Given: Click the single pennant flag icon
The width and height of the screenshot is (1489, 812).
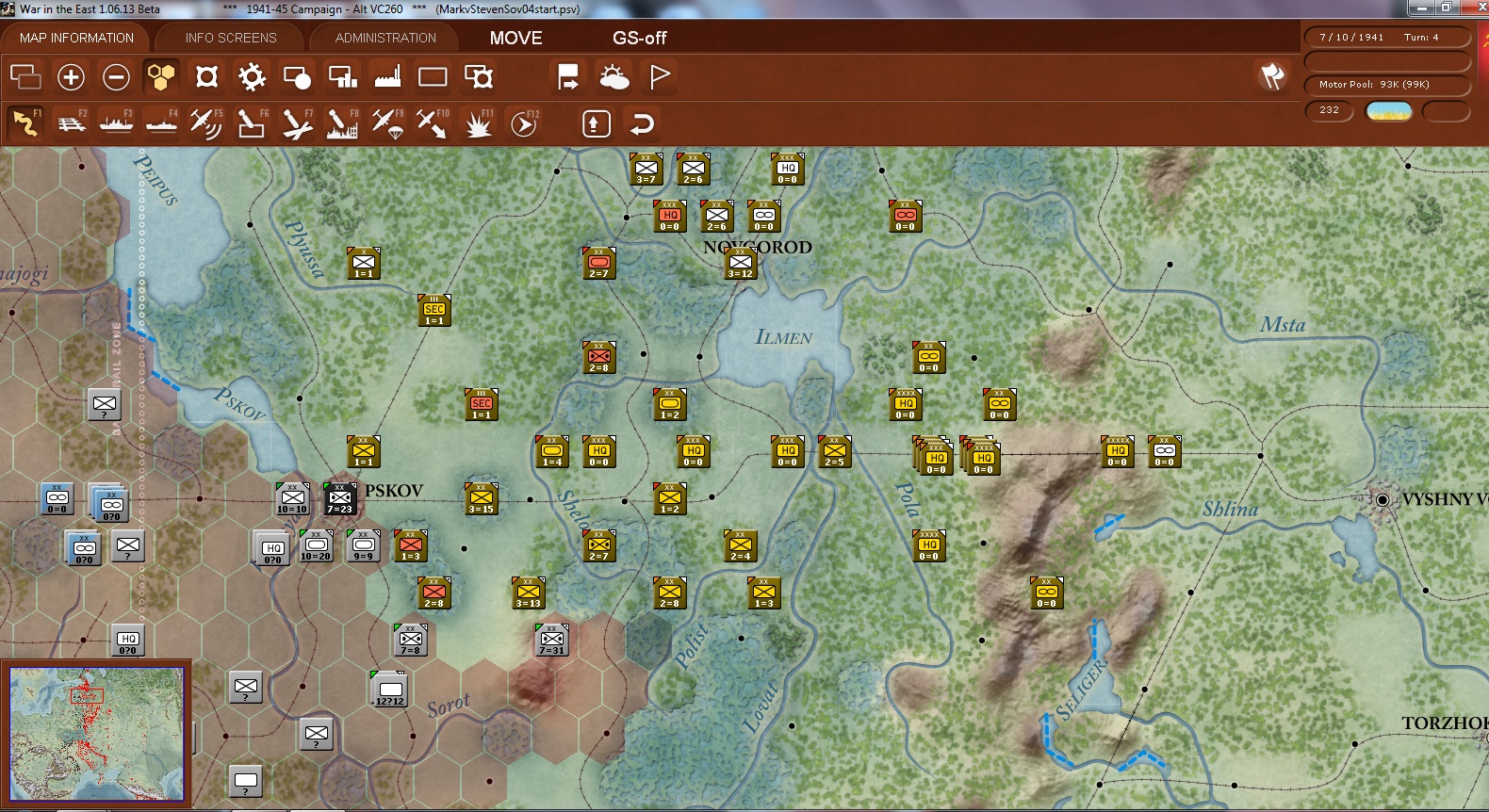Looking at the screenshot, I should click(x=660, y=76).
